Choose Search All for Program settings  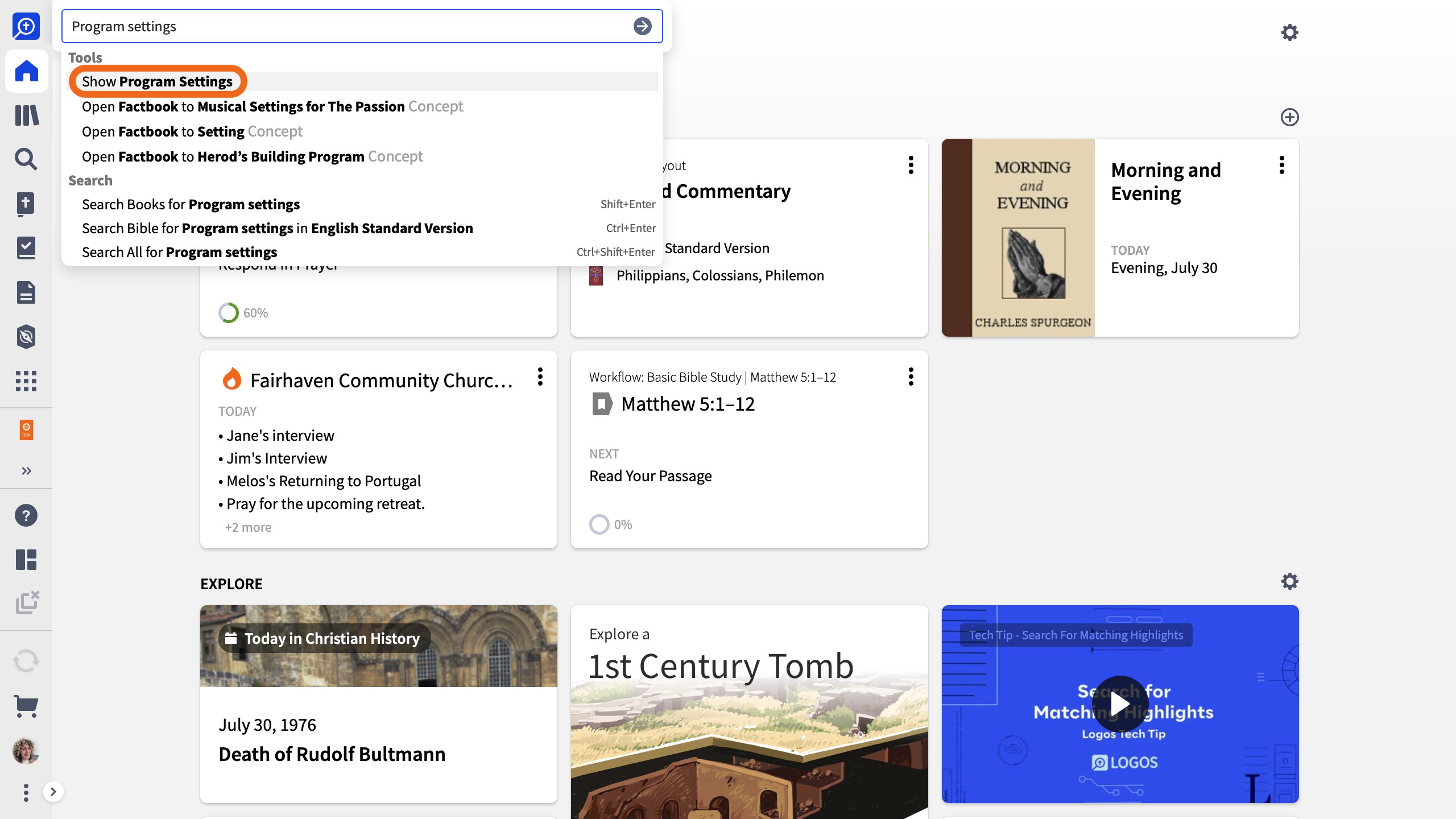click(362, 252)
